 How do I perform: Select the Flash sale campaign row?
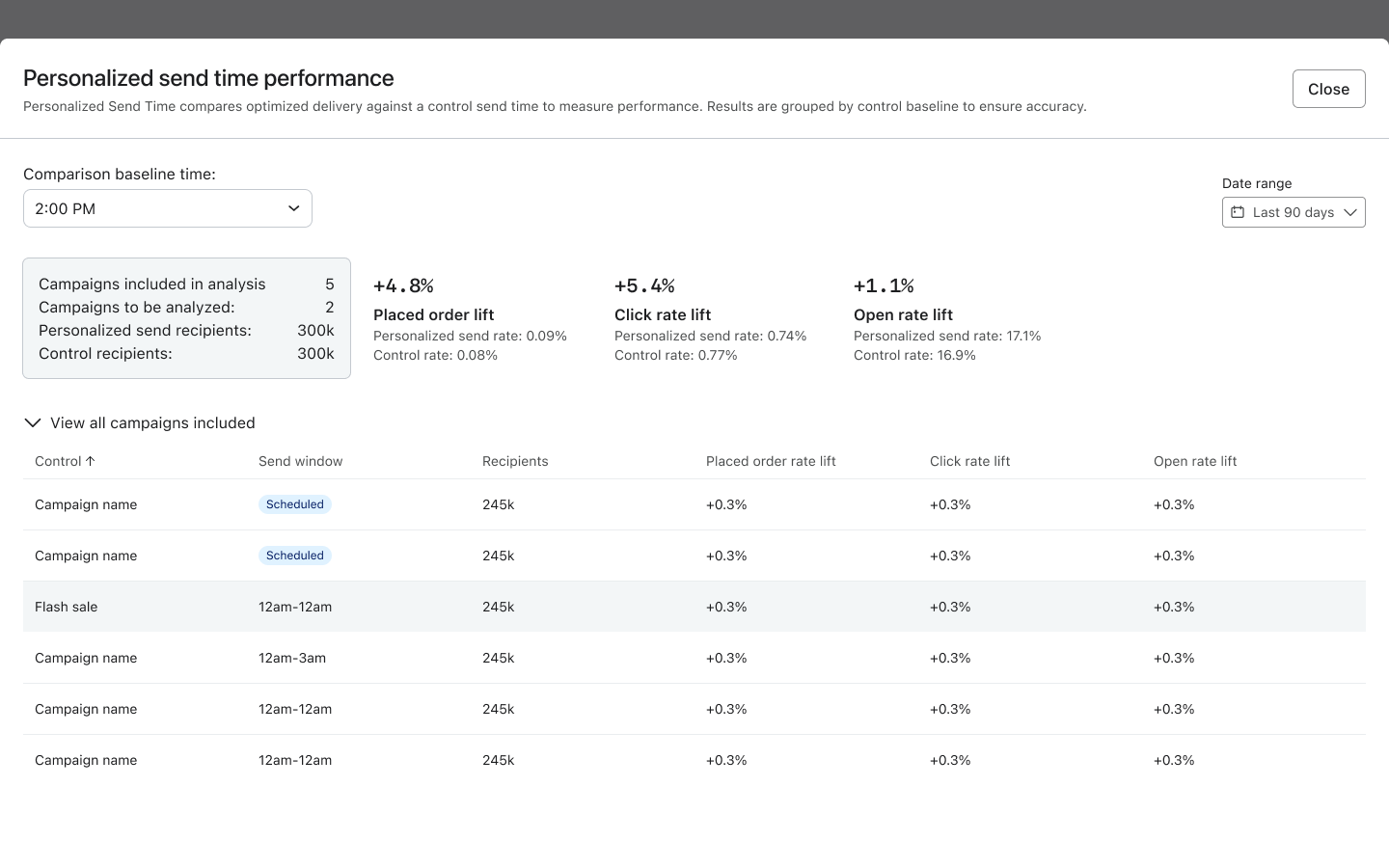67,607
